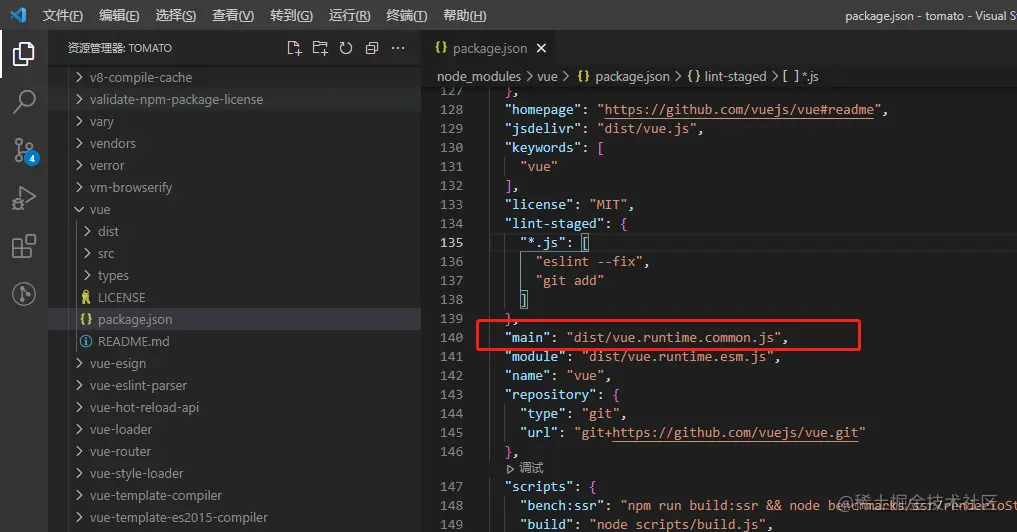Click *.js in the breadcrumb
This screenshot has width=1017, height=532.
coord(801,77)
